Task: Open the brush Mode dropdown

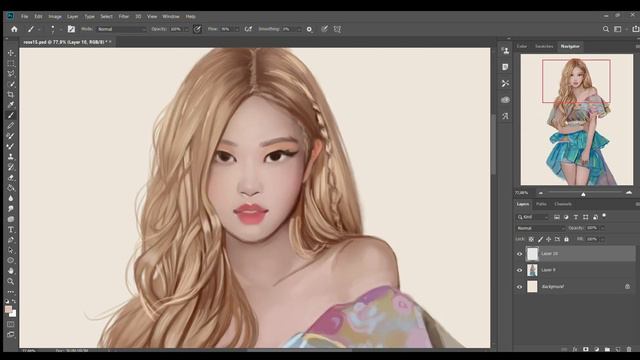Action: click(x=121, y=29)
